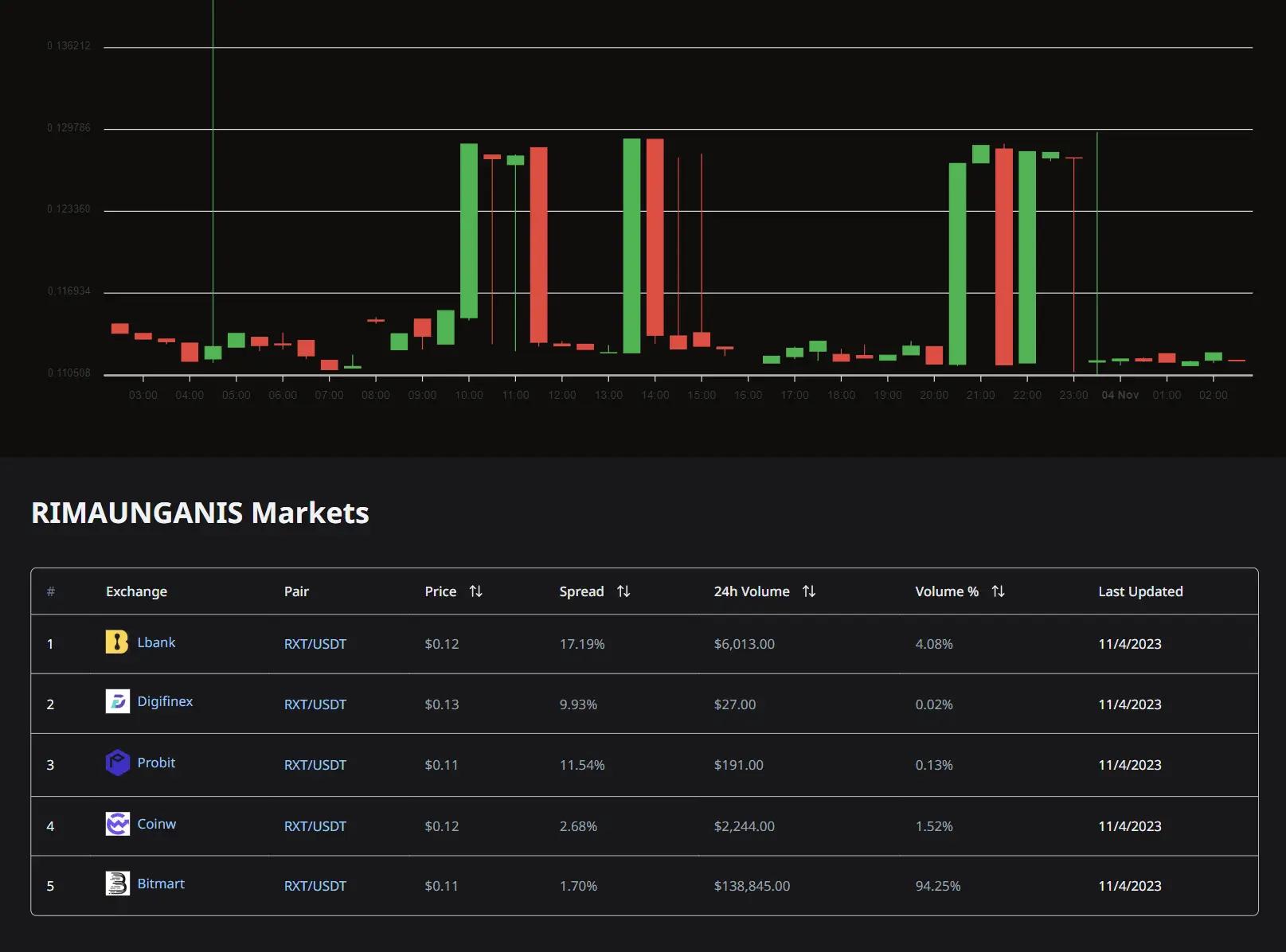Click the 4.08% volume share cell
This screenshot has height=952, width=1286.
pyautogui.click(x=934, y=644)
